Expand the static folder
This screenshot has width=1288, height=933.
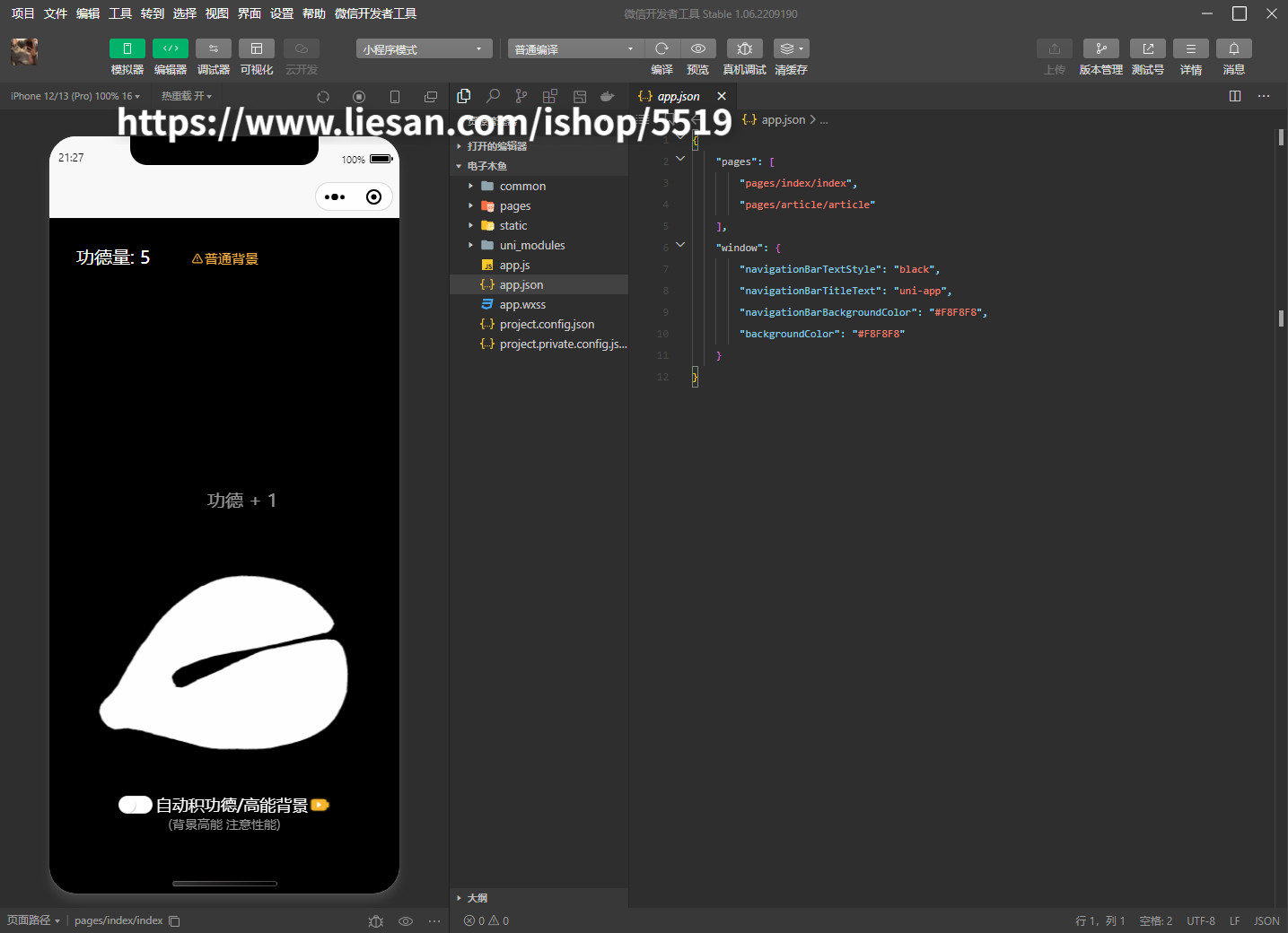[x=539, y=225]
